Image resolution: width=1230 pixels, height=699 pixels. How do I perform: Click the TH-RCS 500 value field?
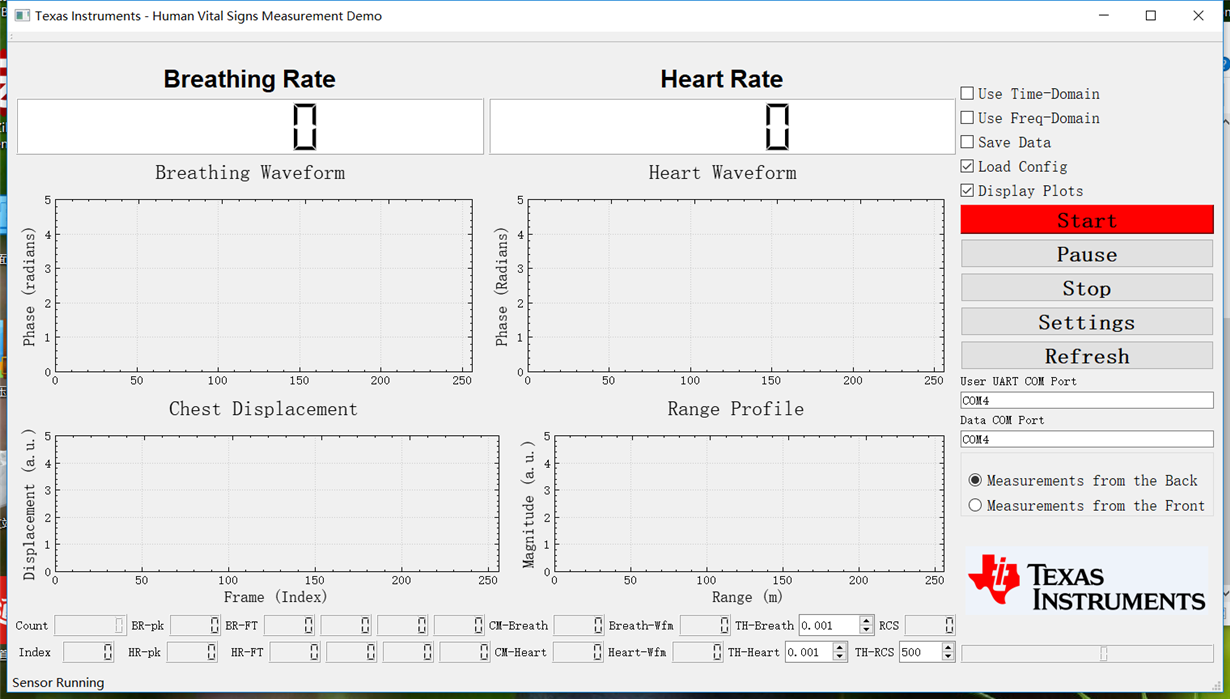pos(920,652)
